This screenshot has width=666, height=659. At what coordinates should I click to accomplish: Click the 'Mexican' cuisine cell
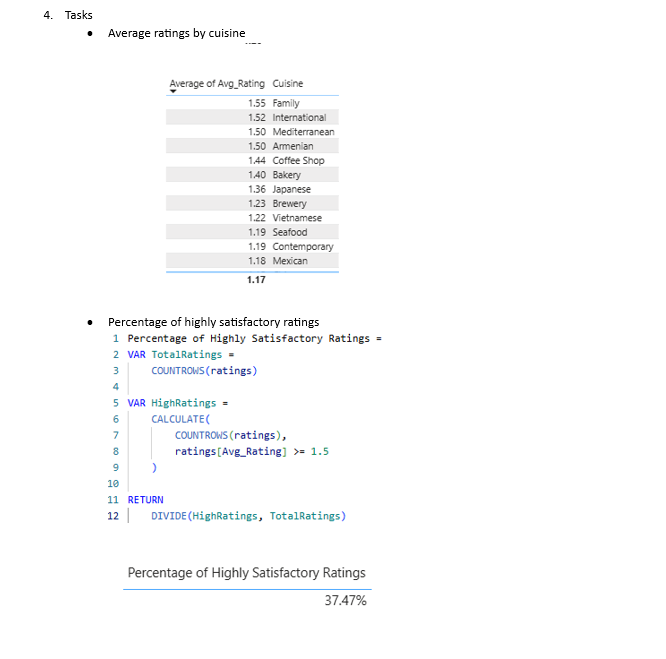290,261
